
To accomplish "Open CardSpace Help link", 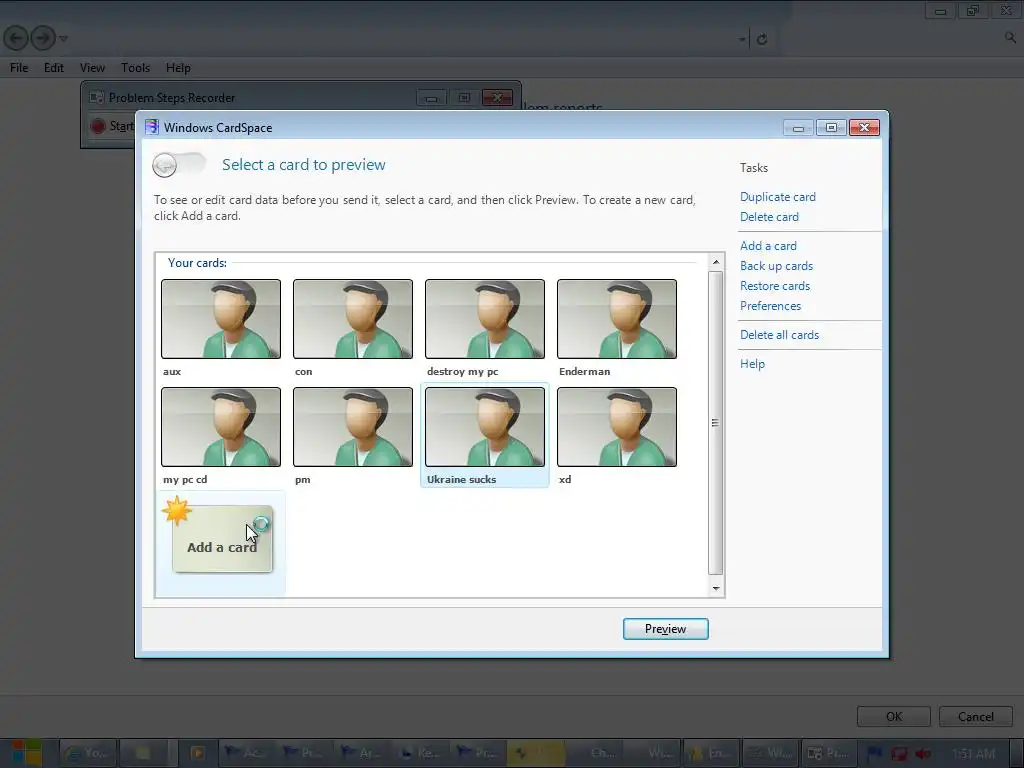I will [752, 364].
